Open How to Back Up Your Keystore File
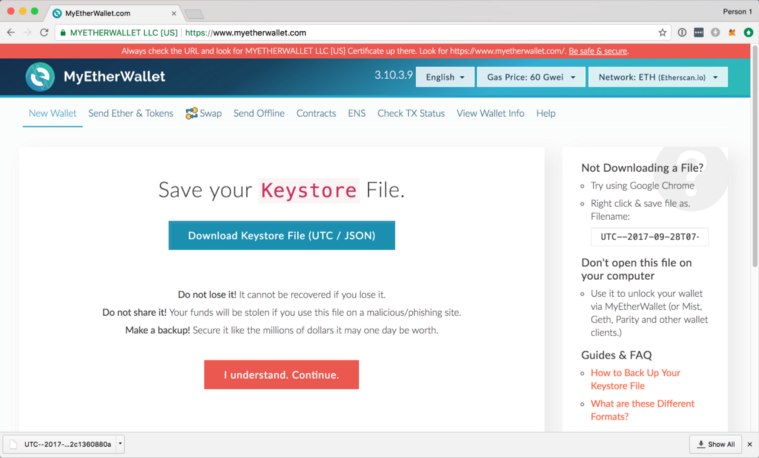The image size is (759, 458). tap(635, 379)
